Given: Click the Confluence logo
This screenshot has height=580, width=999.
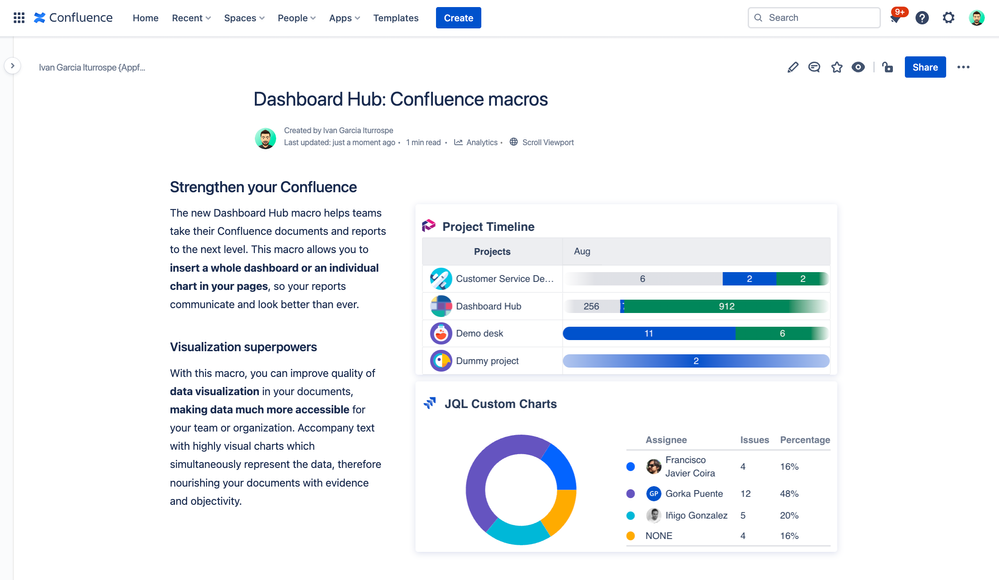Looking at the screenshot, I should (x=73, y=18).
